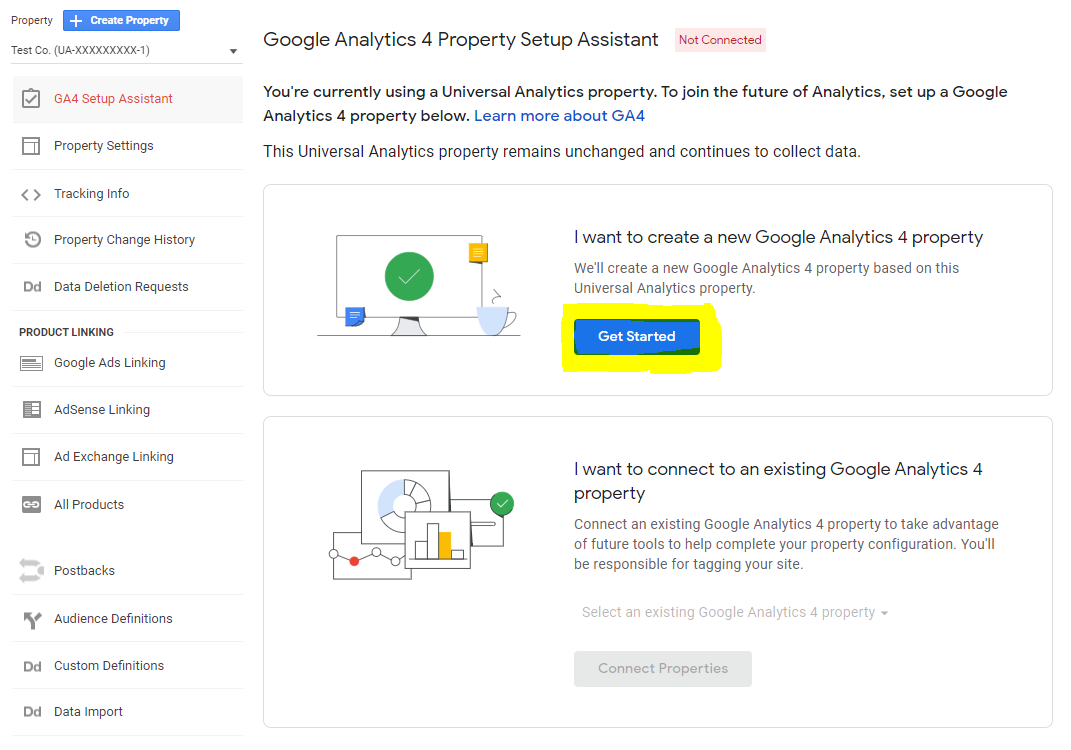Click the Google Ads Linking icon
Image resolution: width=1071 pixels, height=750 pixels.
[31, 363]
